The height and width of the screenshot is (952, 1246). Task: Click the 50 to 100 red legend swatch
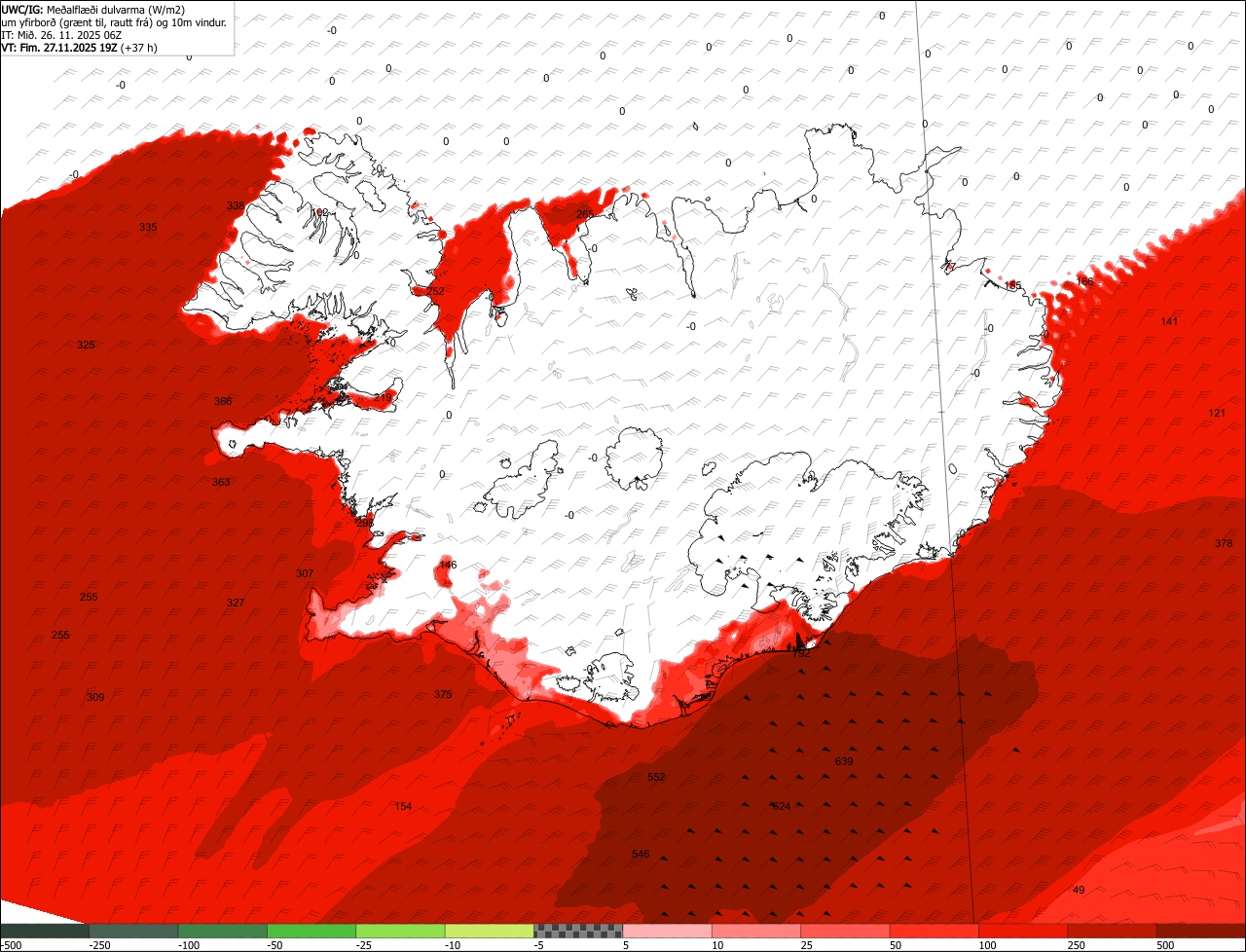pos(934,931)
